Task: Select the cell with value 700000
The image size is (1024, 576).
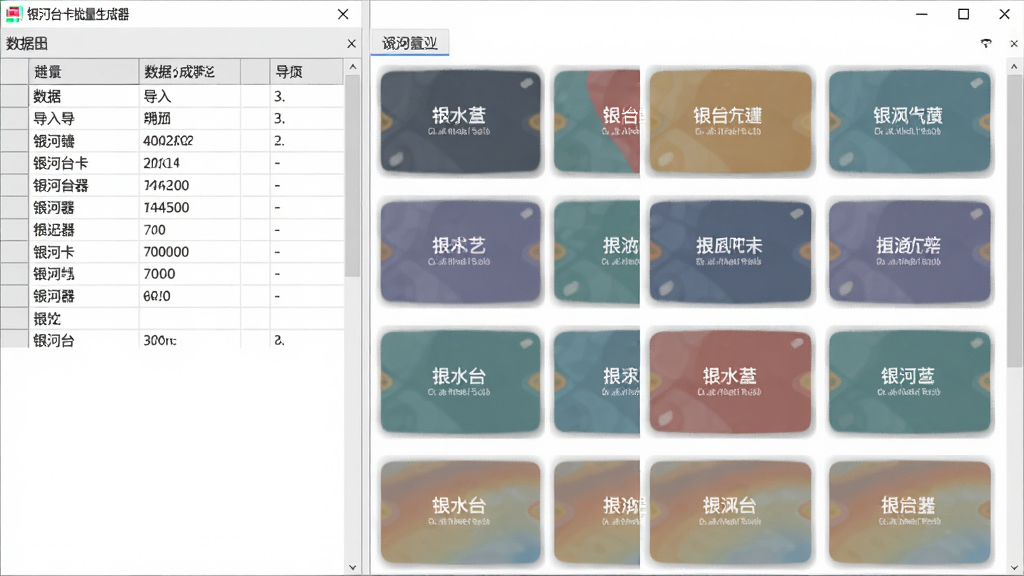Action: pos(189,252)
